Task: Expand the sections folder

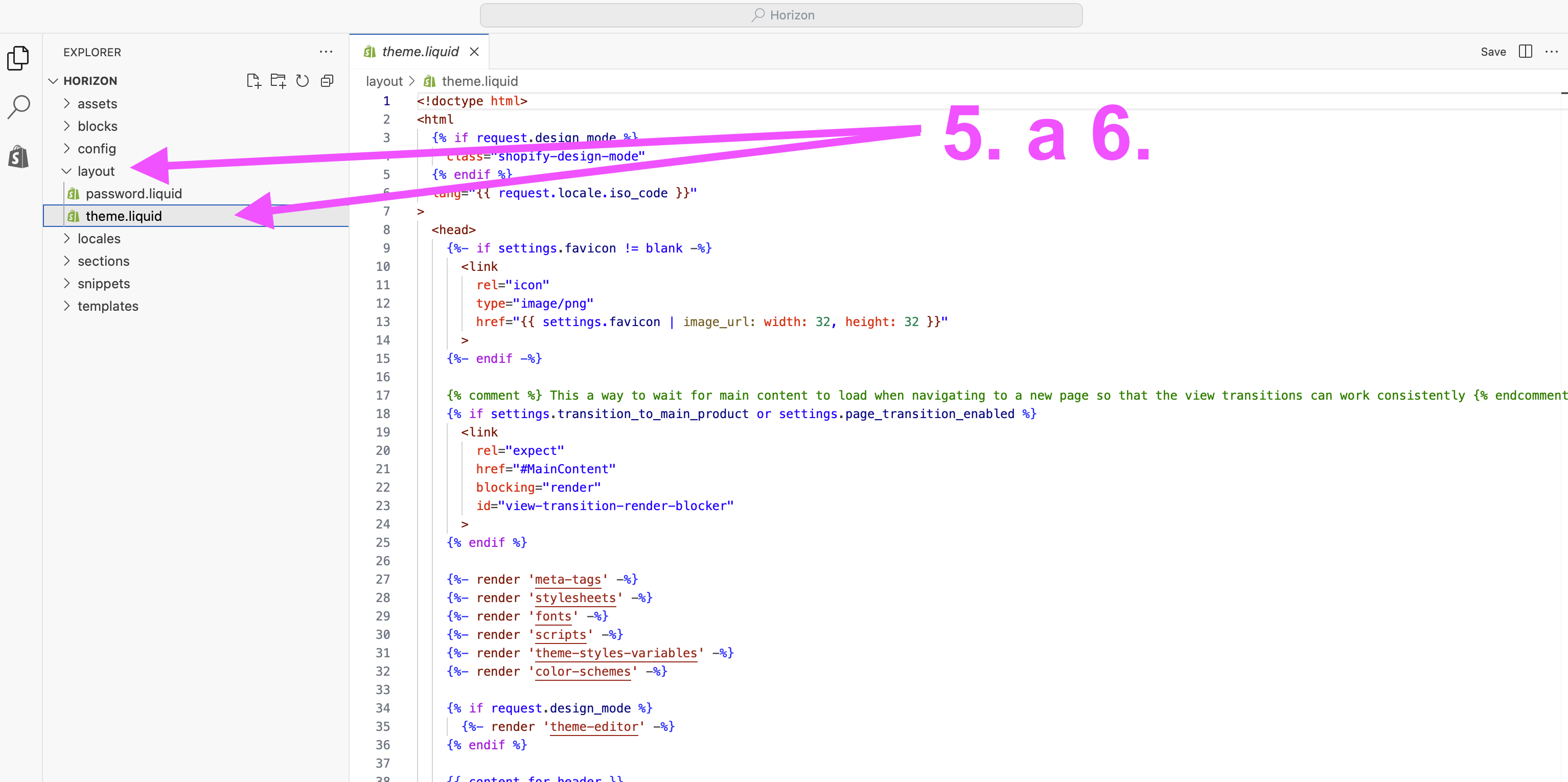Action: point(103,261)
